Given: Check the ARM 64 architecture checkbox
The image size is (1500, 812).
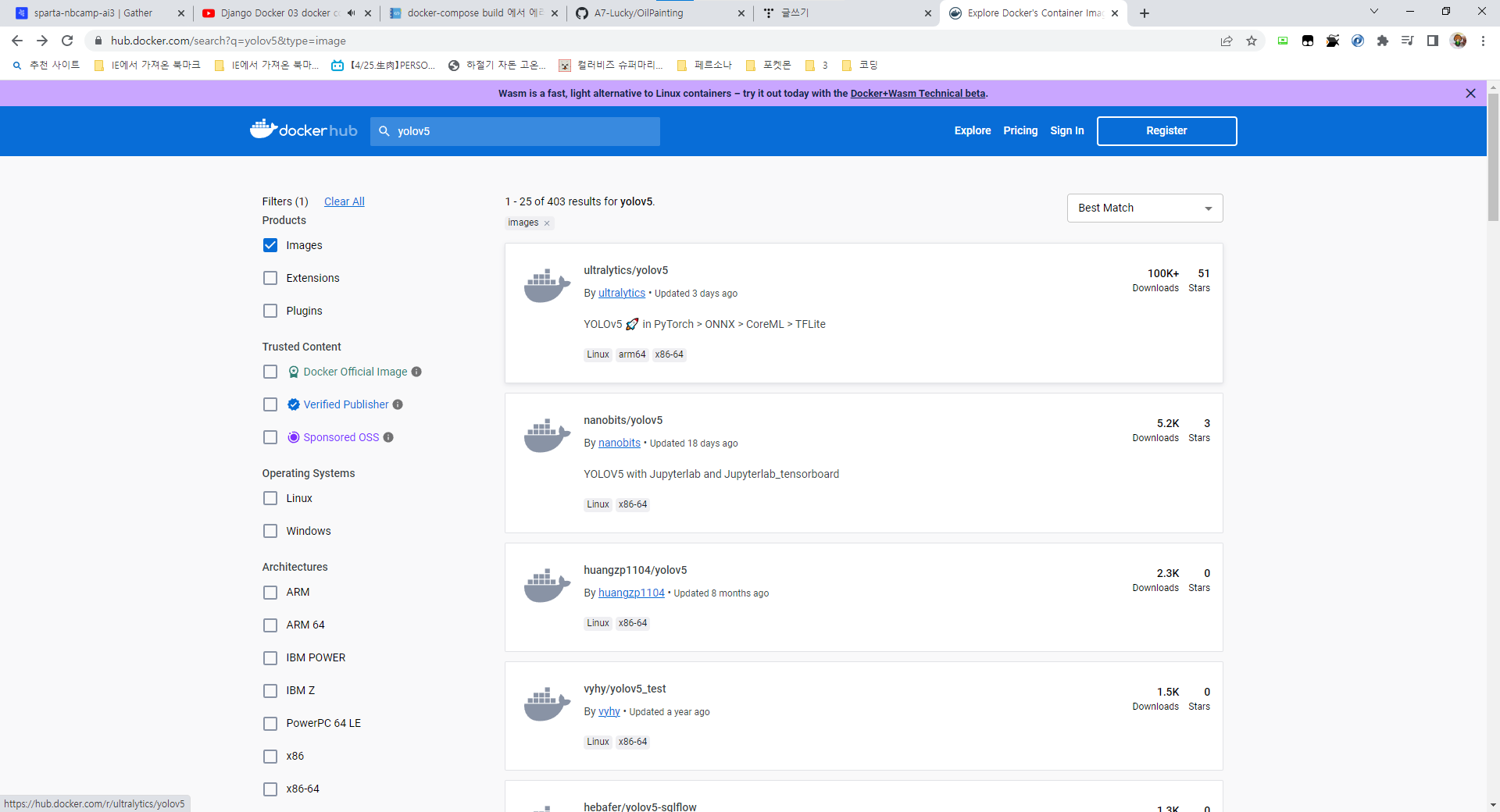Looking at the screenshot, I should [270, 625].
